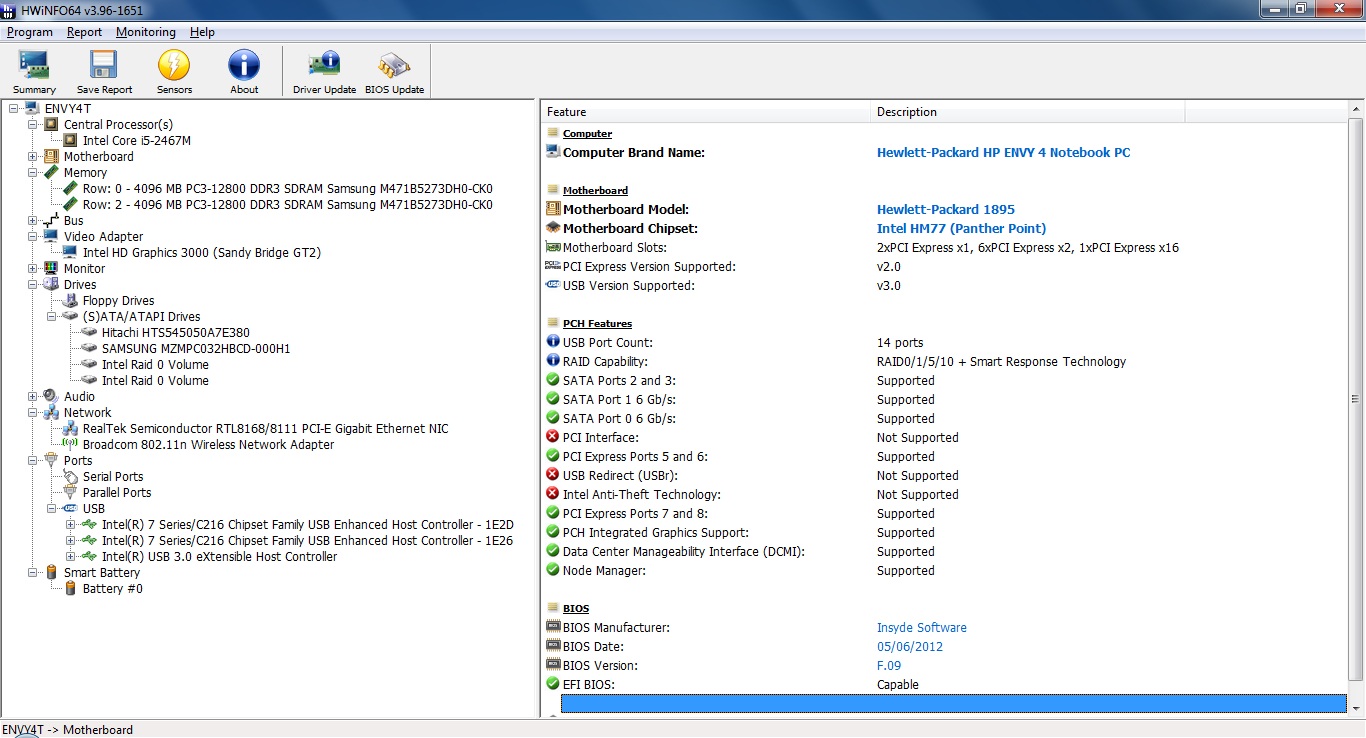Click the Drives icon in tree
Viewport: 1366px width, 738px height.
pos(51,284)
